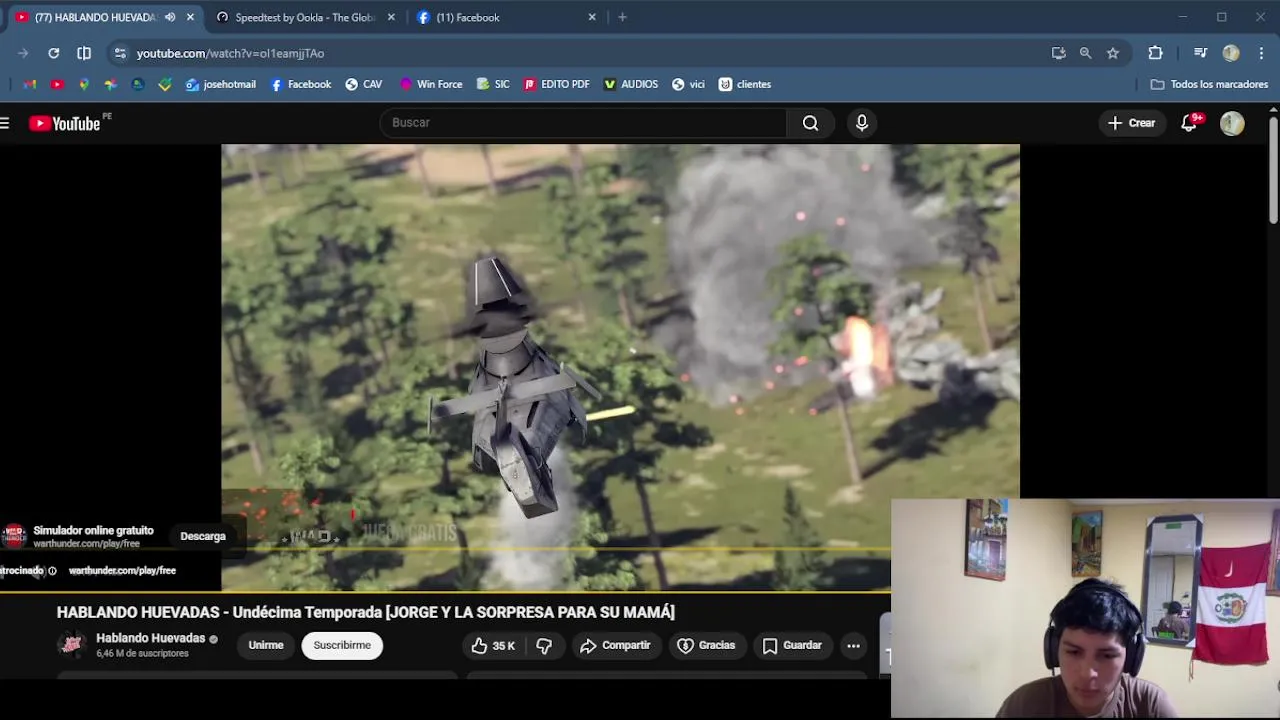Save video with Guardar button
This screenshot has height=720, width=1280.
[x=792, y=646]
